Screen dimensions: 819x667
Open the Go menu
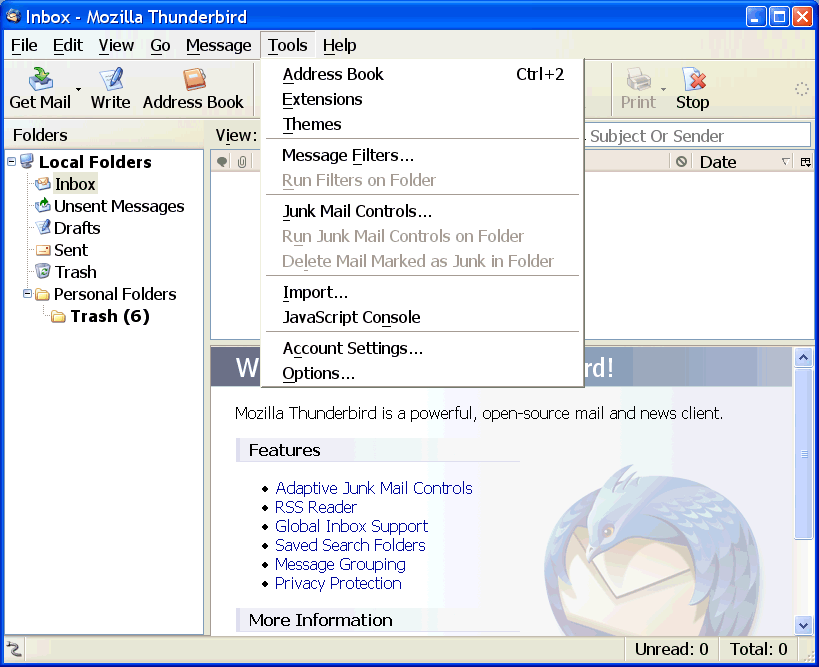160,45
